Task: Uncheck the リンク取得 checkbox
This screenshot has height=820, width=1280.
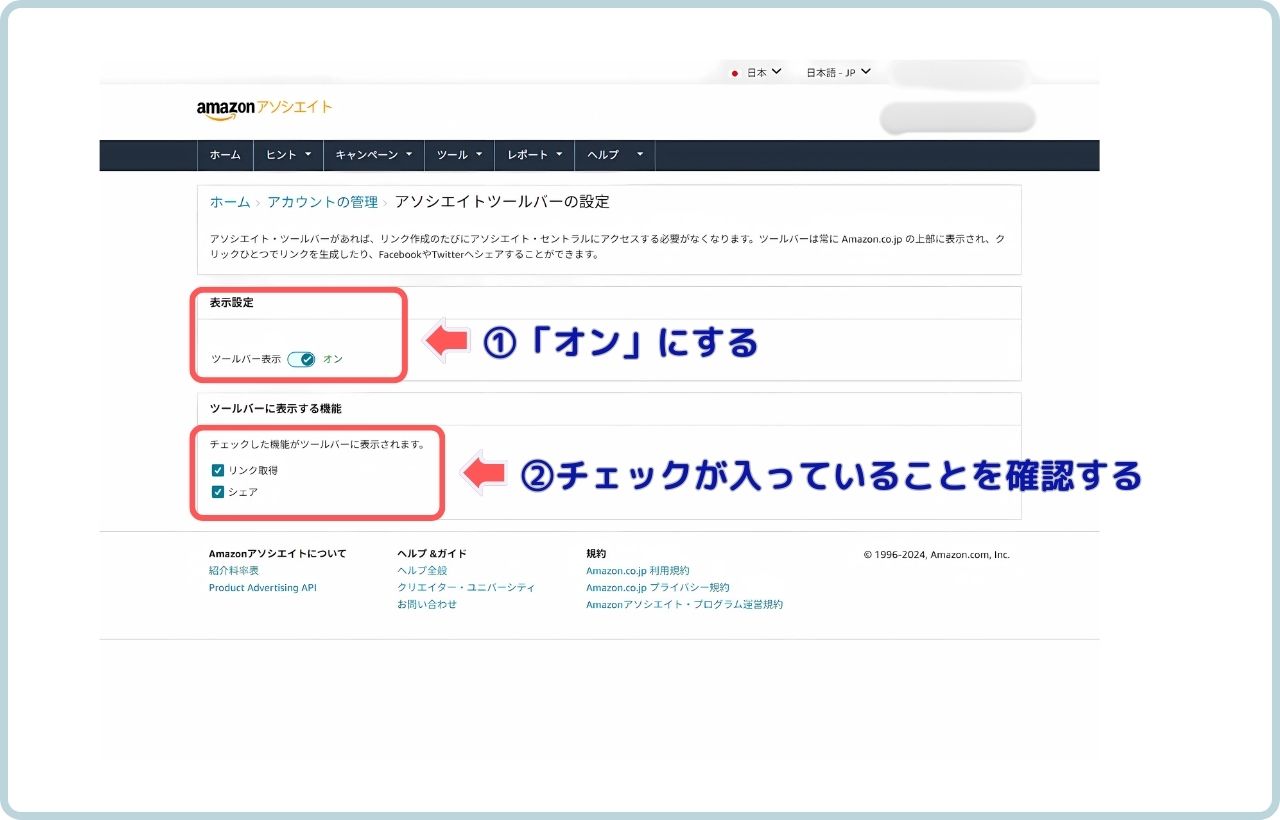Action: point(217,470)
